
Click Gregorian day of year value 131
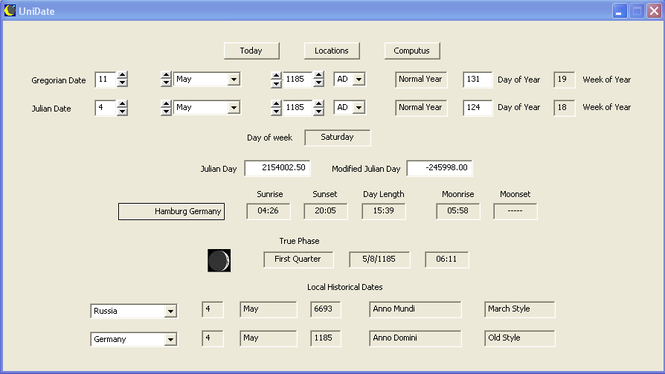(x=478, y=79)
